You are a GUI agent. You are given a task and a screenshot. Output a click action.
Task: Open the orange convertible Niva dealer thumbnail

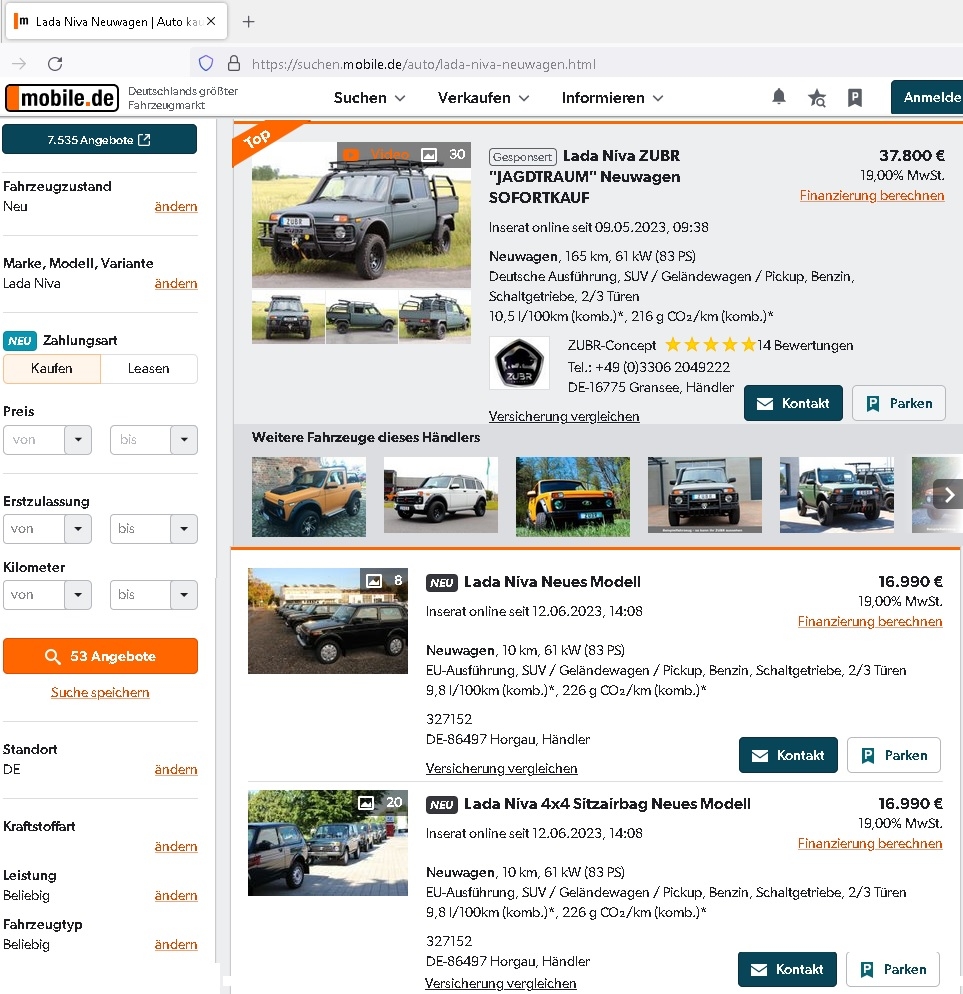pos(309,496)
